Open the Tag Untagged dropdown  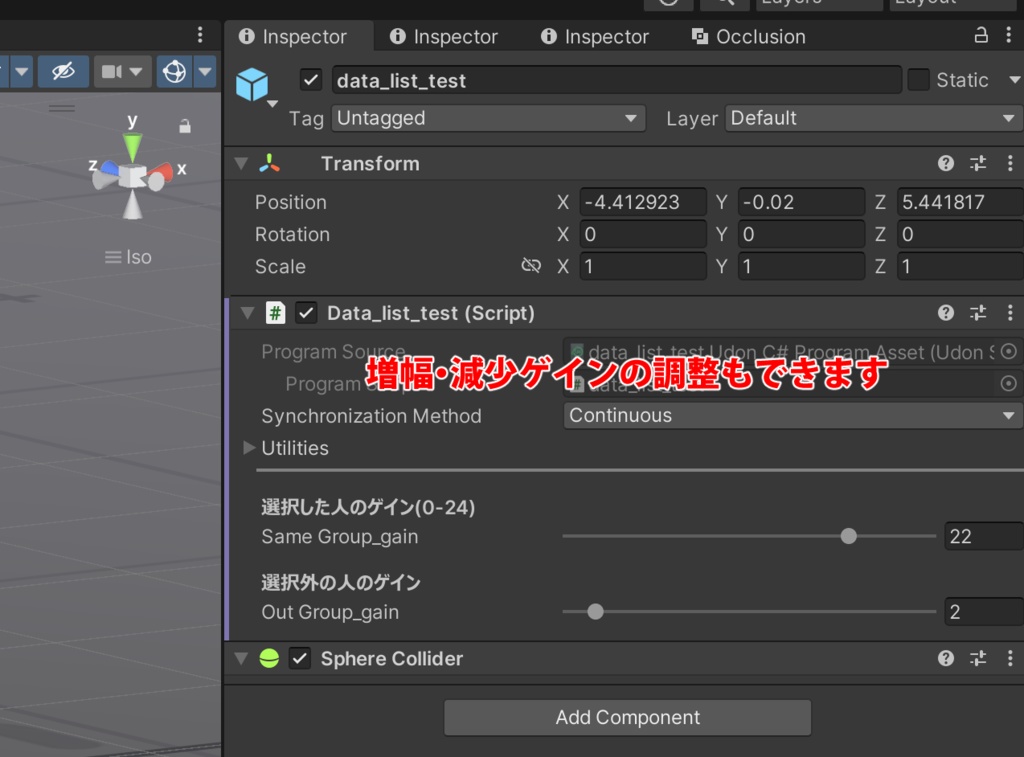click(488, 118)
